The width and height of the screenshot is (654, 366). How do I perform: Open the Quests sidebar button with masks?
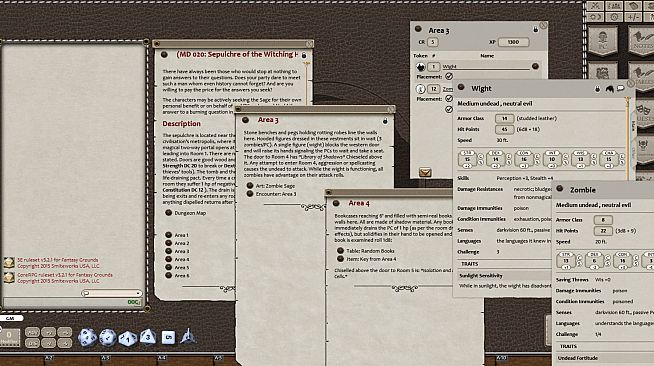(x=644, y=113)
